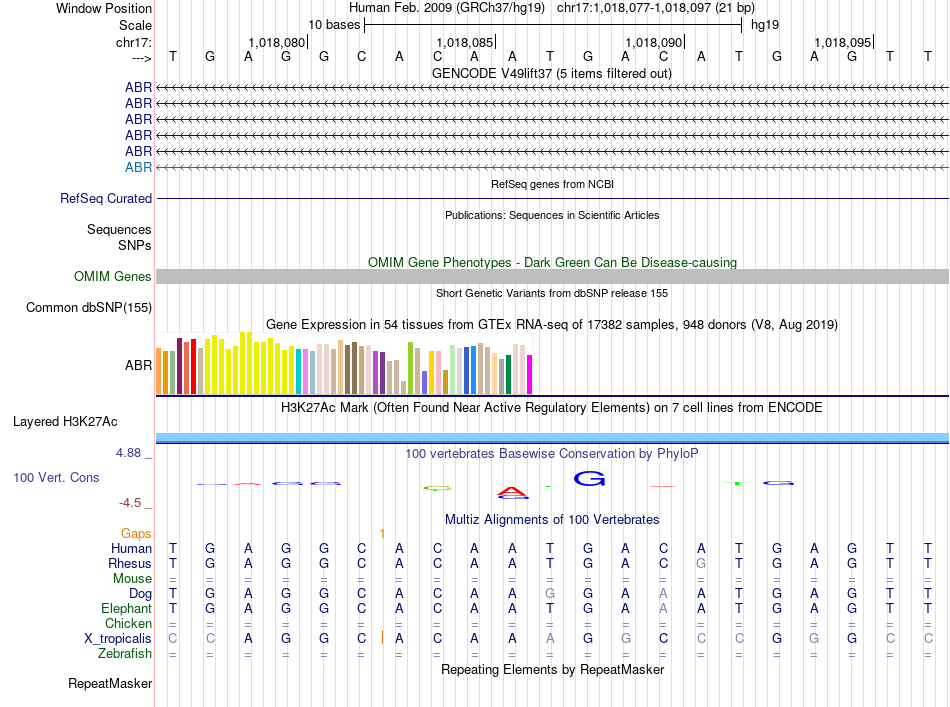This screenshot has height=707, width=950.
Task: Click the Common dbSNP(155) track label
Action: click(88, 307)
